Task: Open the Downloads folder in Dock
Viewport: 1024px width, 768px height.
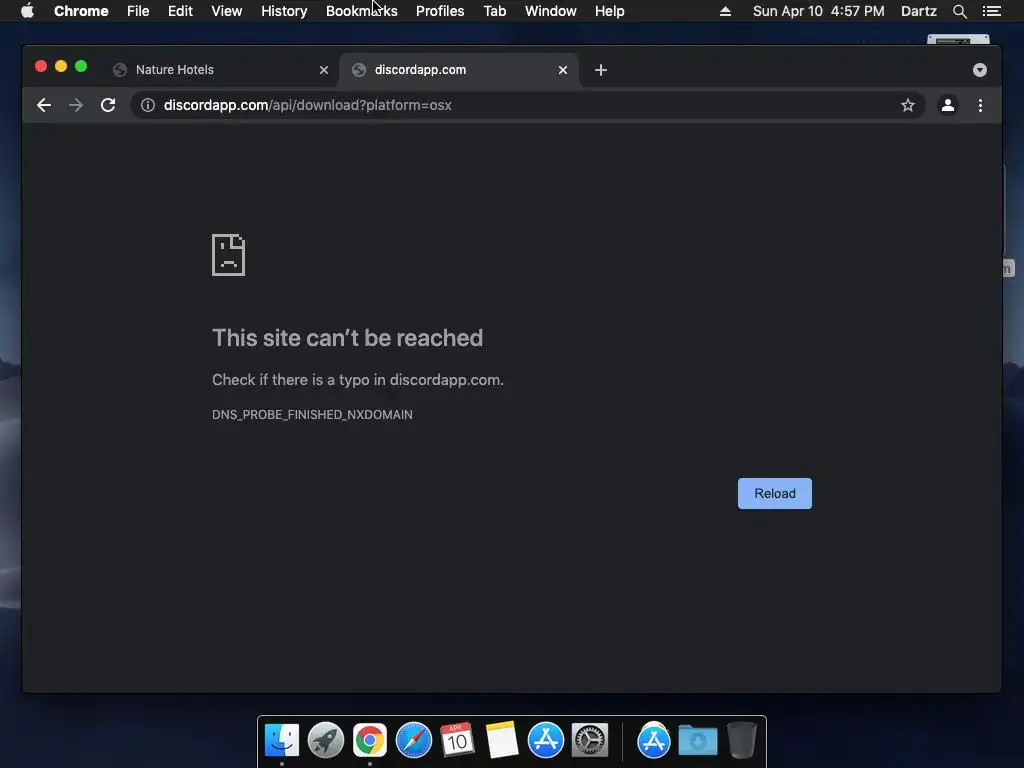Action: [x=697, y=740]
